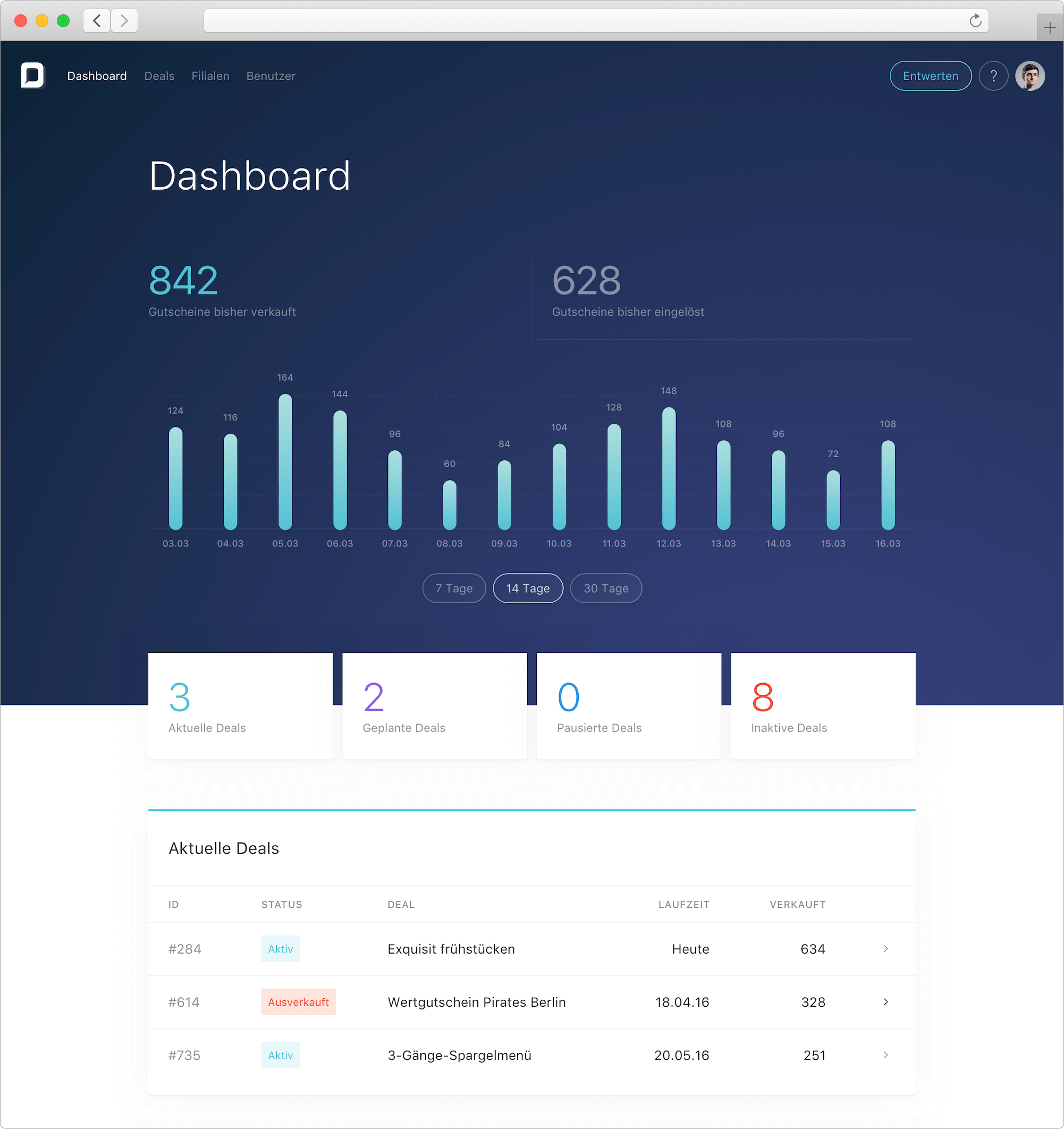Select the 14 Tage range
Image resolution: width=1064 pixels, height=1129 pixels.
tap(527, 588)
